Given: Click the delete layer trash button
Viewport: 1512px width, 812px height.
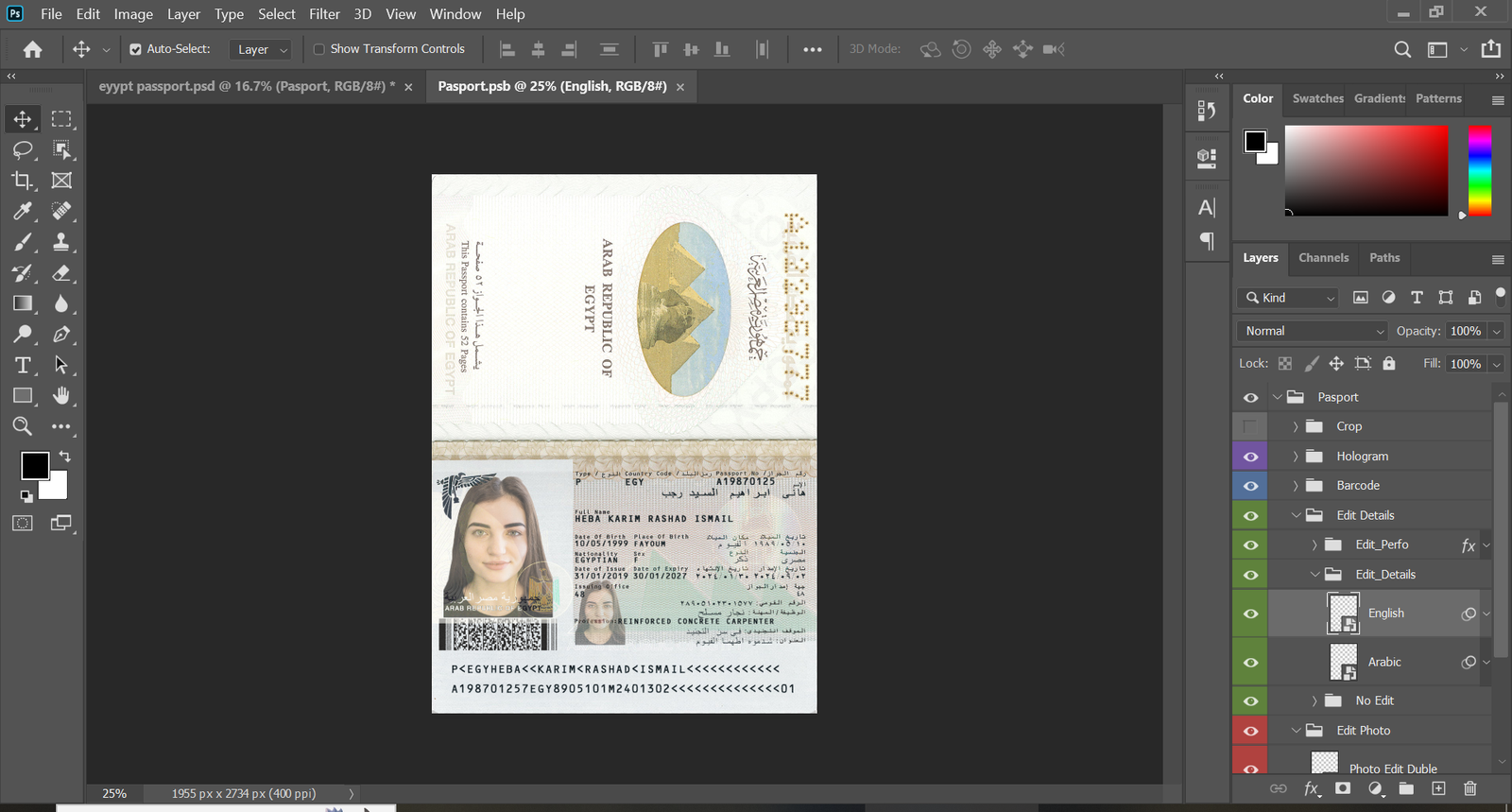Looking at the screenshot, I should tap(1469, 788).
